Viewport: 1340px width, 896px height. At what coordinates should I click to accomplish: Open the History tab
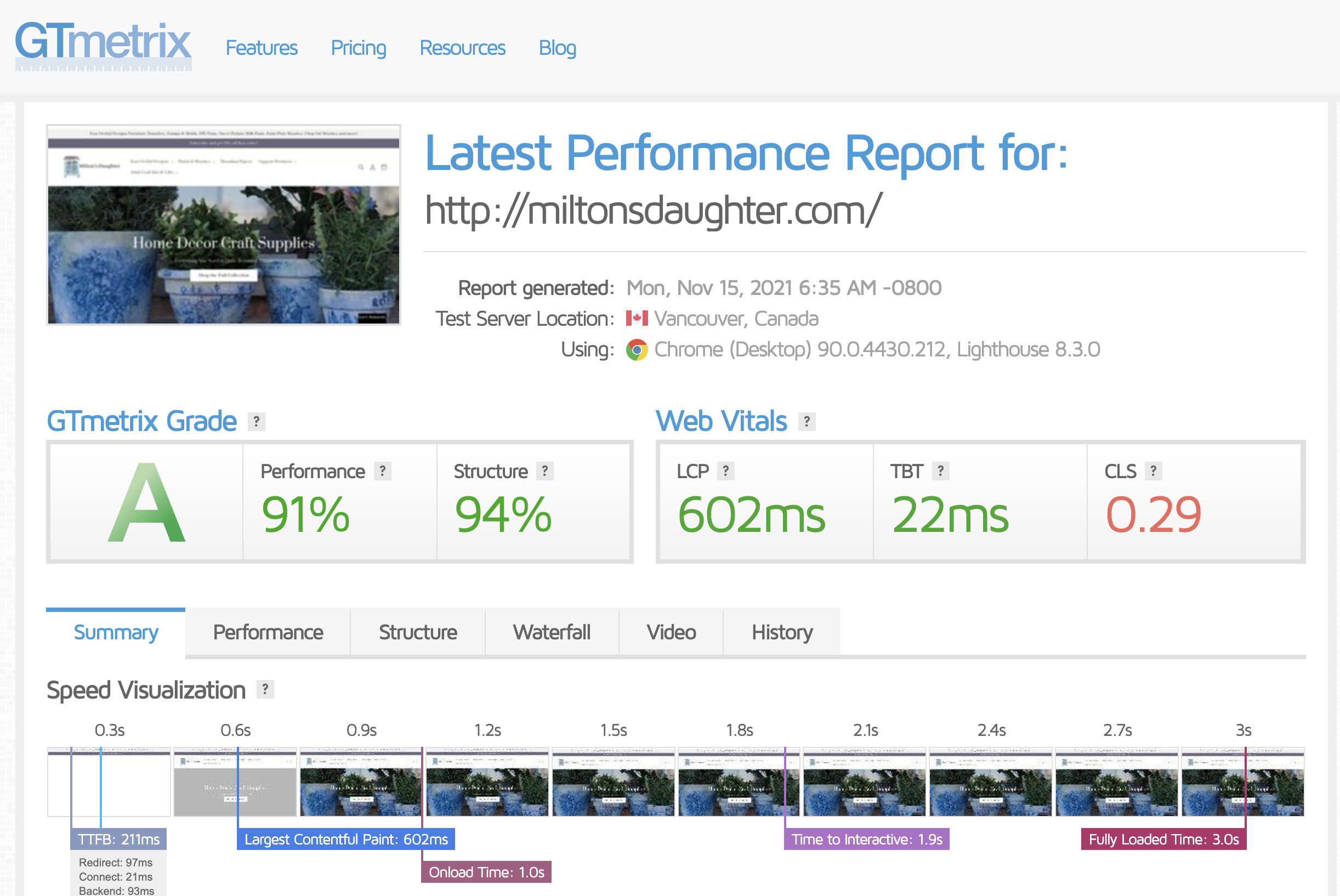pos(781,633)
